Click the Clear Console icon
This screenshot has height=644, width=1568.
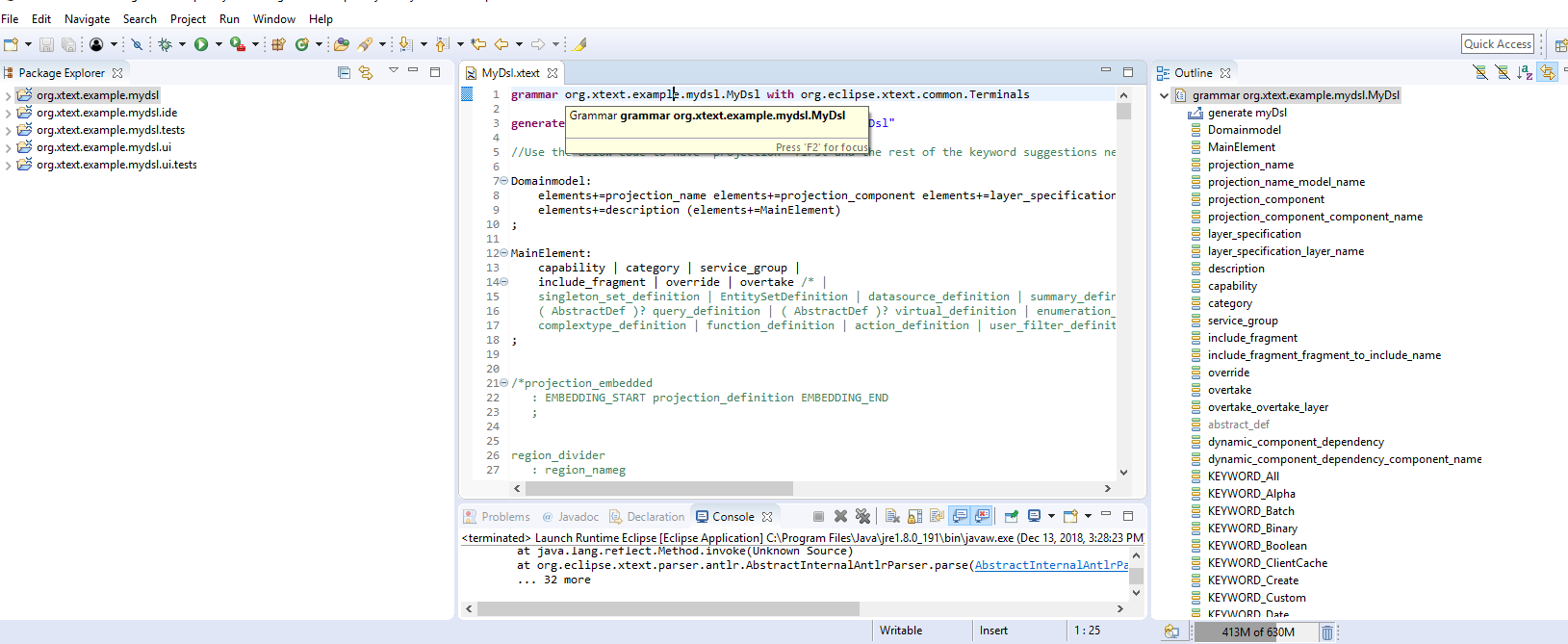click(x=892, y=516)
